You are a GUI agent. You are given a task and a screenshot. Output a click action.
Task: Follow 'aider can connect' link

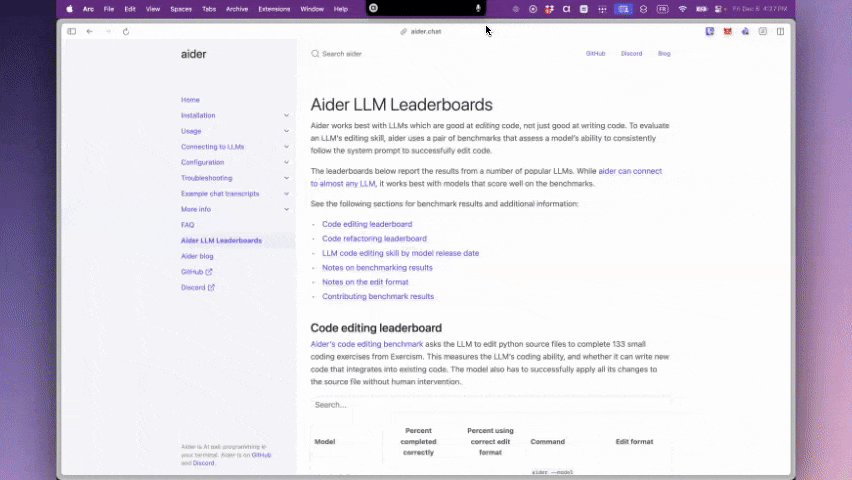(x=630, y=171)
